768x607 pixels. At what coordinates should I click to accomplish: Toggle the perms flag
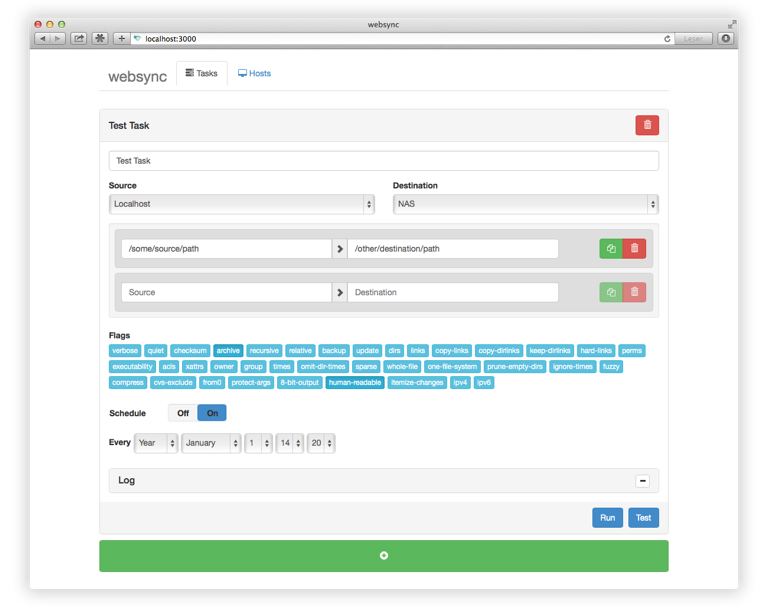(631, 350)
